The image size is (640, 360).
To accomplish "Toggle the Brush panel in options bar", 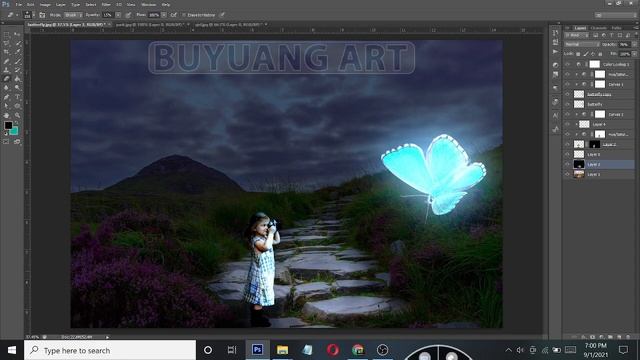I will tap(42, 15).
